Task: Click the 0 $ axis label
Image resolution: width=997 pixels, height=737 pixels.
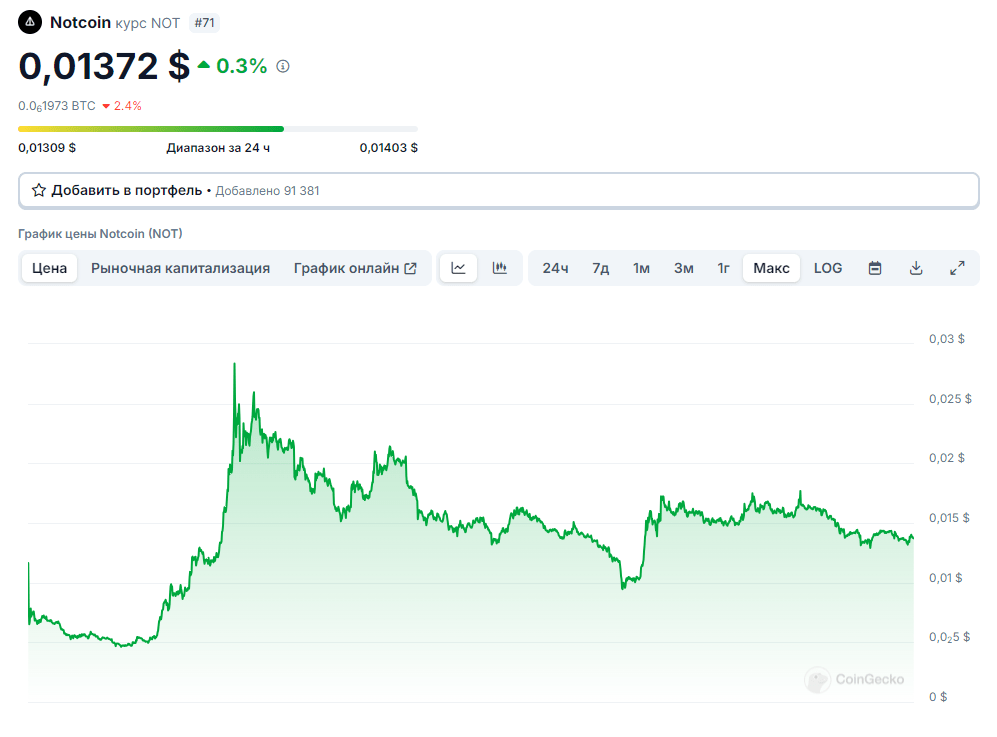Action: click(x=938, y=697)
